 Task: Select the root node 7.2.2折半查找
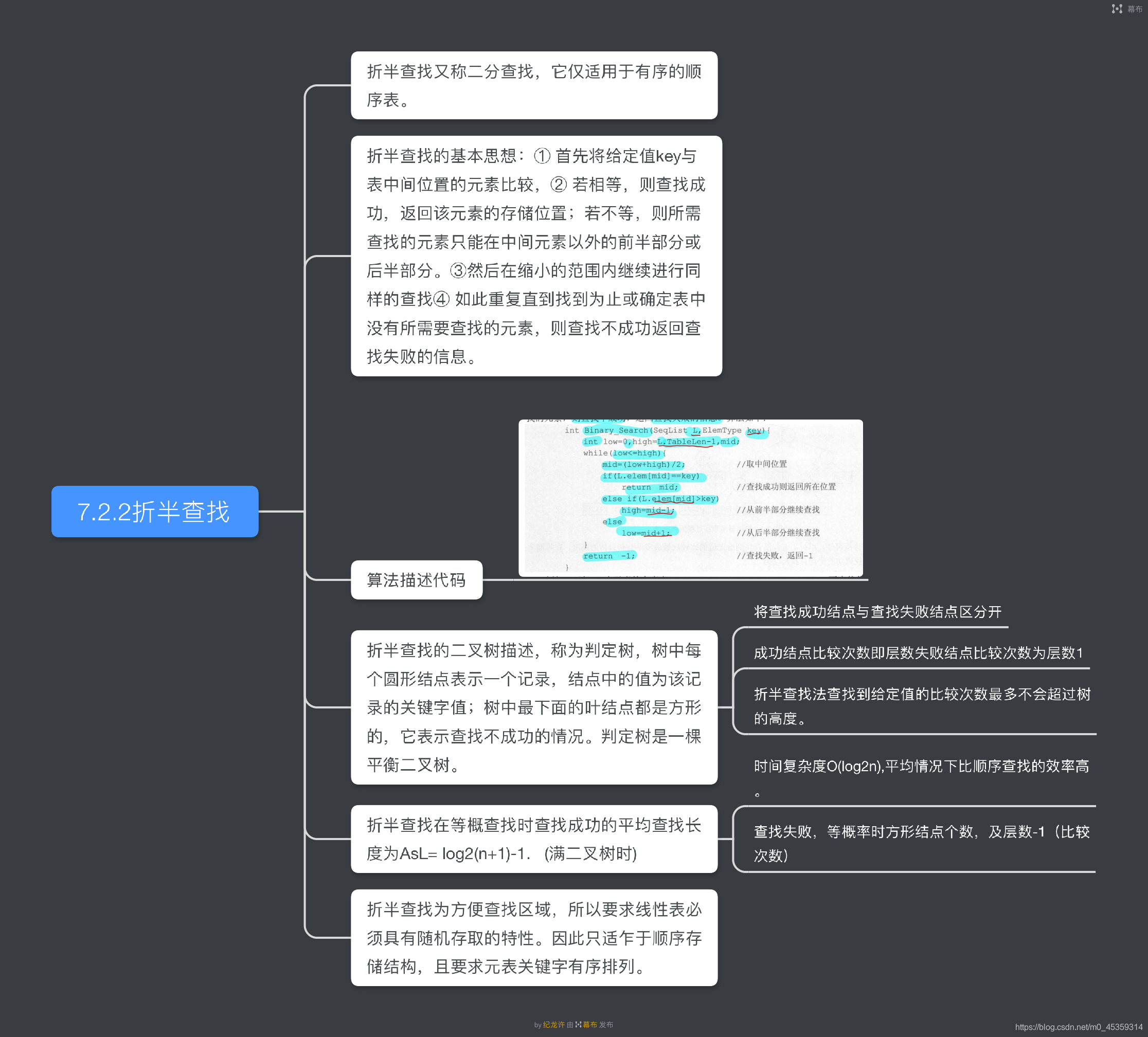pyautogui.click(x=154, y=511)
